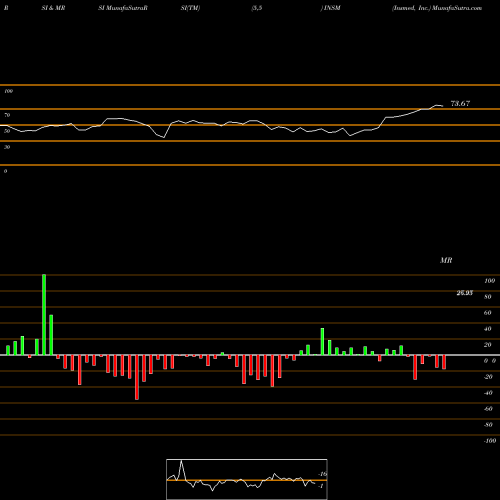Image resolution: width=500 pixels, height=500 pixels.
Task: Click the MR axis zero label '0 0'
Action: tap(490, 361)
